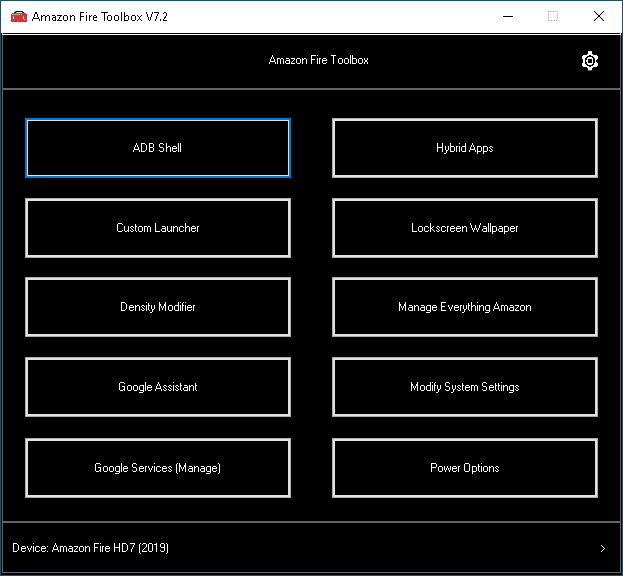Click the title bar text 'Amazon Fire Toolbox V7.2'
This screenshot has height=576, width=623.
coord(100,17)
